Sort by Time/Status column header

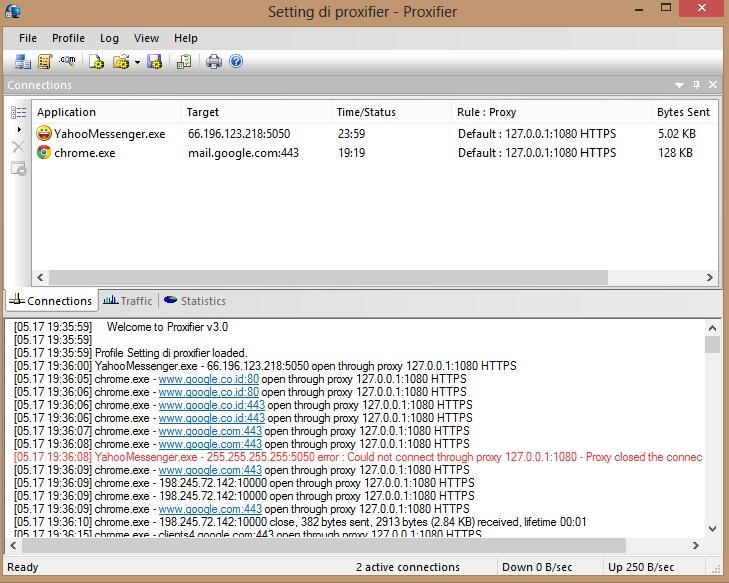click(x=391, y=112)
